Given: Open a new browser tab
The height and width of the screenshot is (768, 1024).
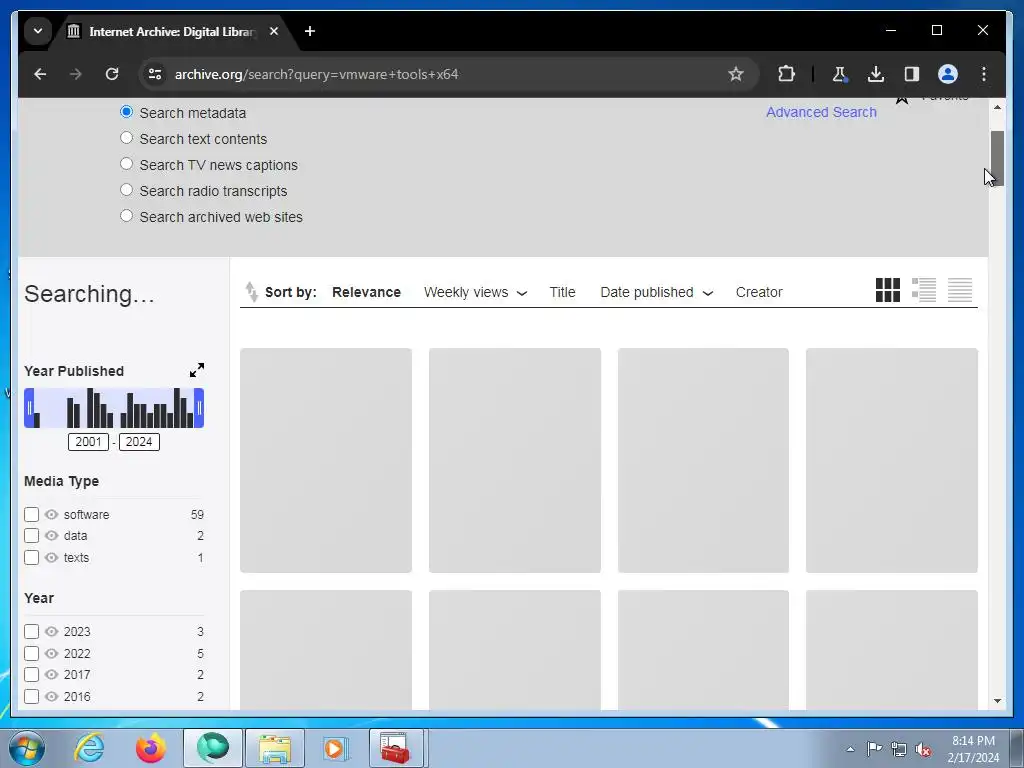Looking at the screenshot, I should 310,31.
